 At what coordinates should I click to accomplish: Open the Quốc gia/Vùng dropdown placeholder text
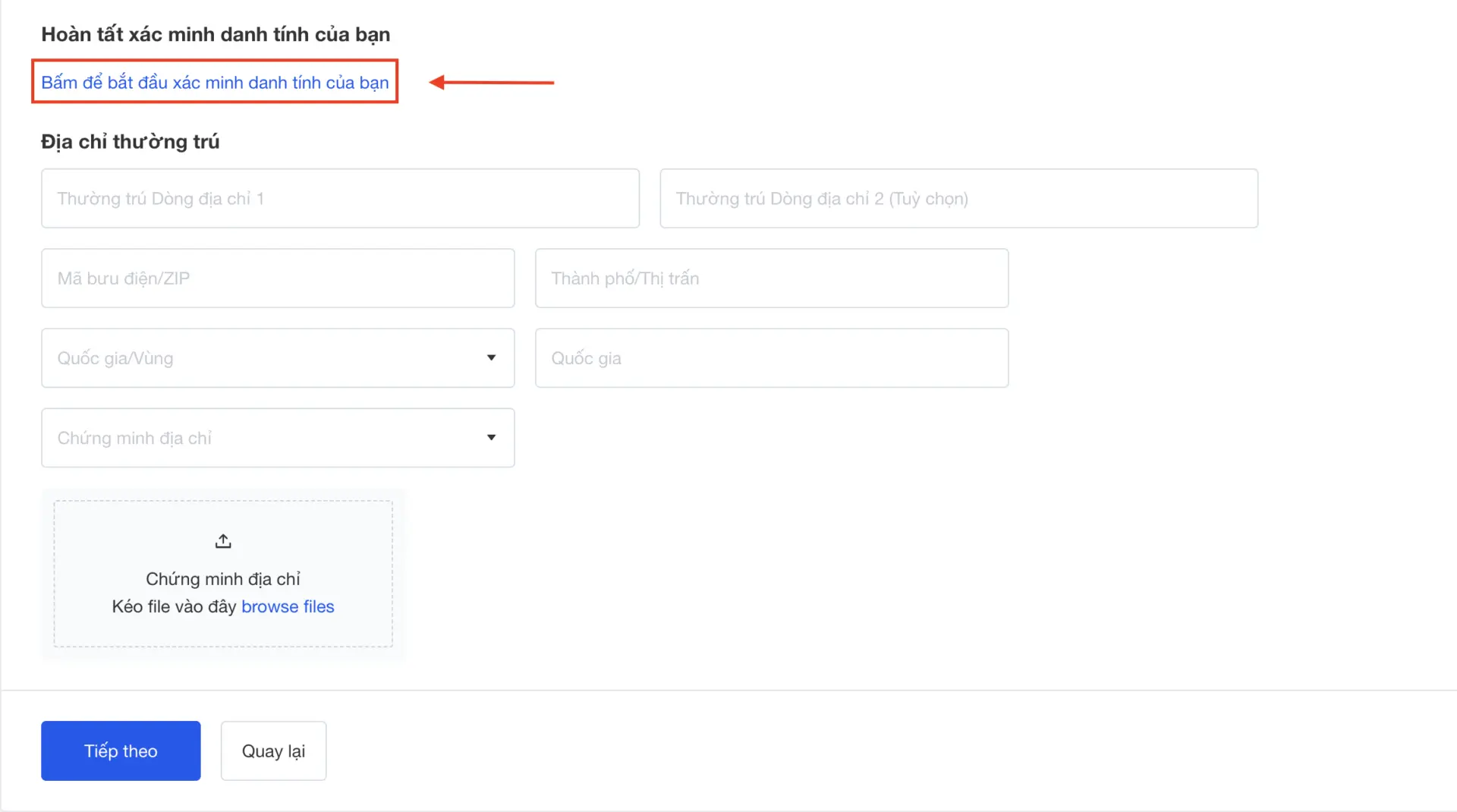pos(115,358)
